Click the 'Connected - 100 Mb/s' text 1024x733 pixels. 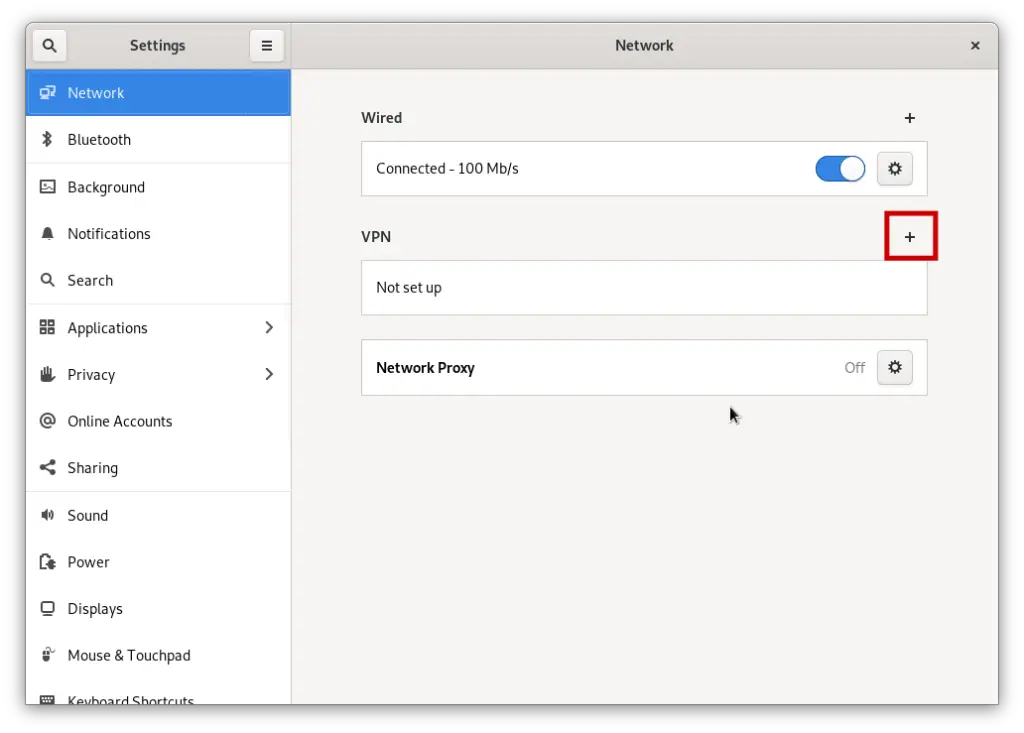(447, 169)
